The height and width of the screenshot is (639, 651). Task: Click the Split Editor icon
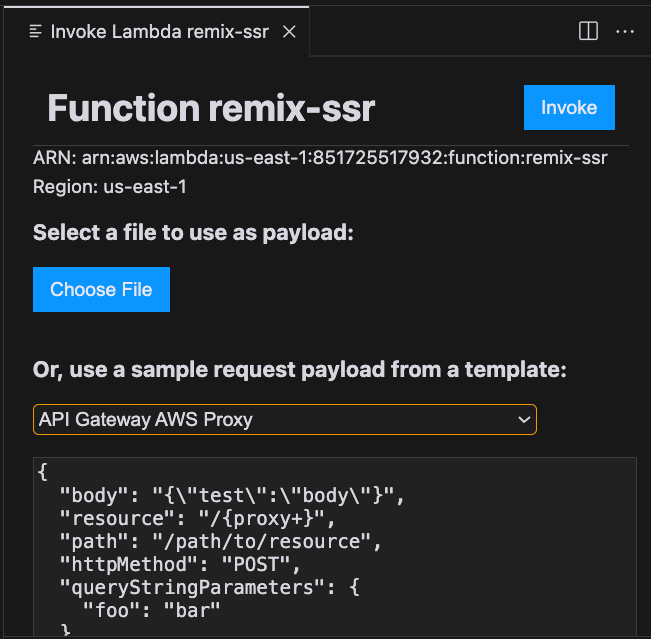(x=589, y=31)
